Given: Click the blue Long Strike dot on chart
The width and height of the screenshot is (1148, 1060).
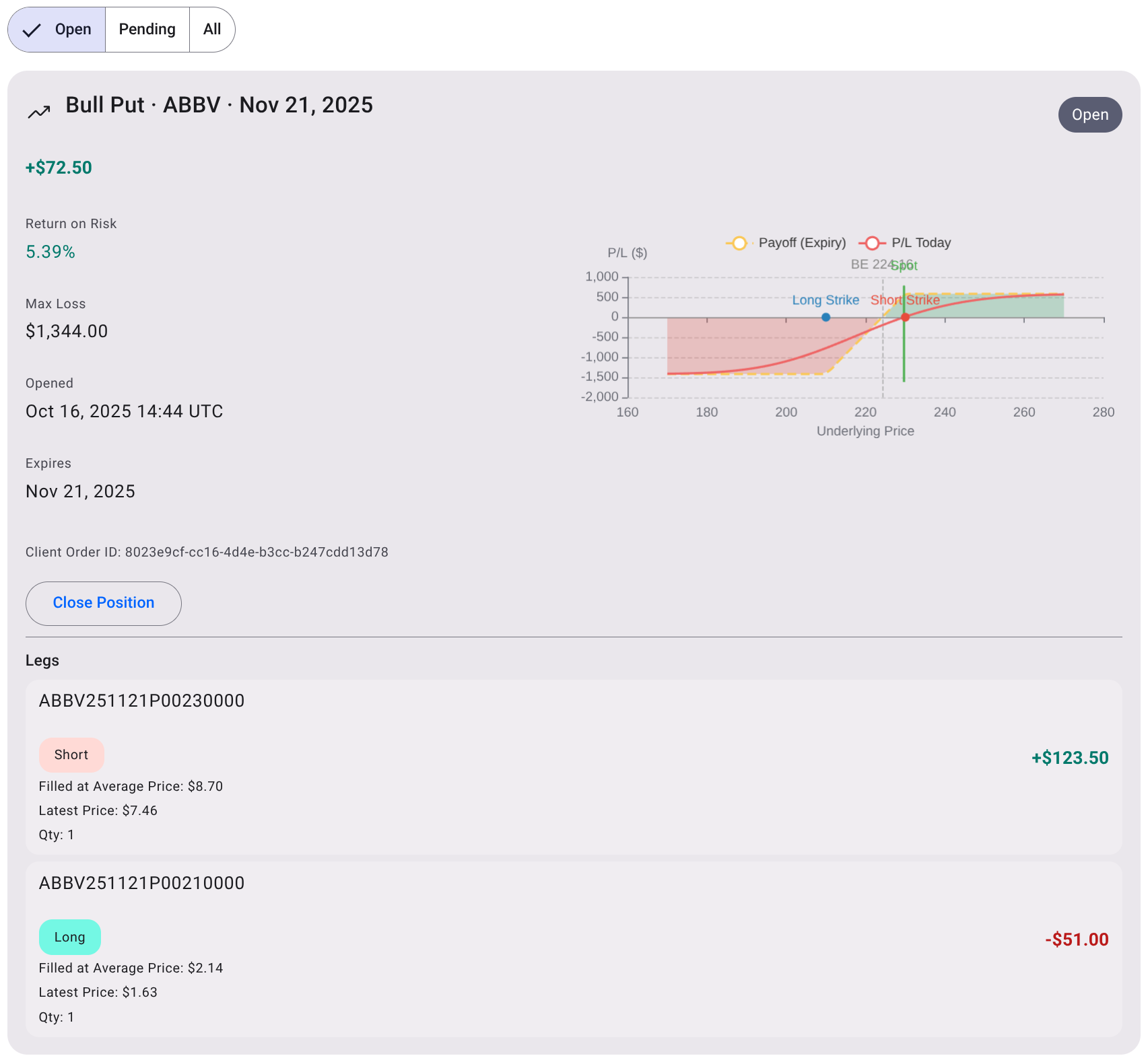Looking at the screenshot, I should [x=825, y=318].
